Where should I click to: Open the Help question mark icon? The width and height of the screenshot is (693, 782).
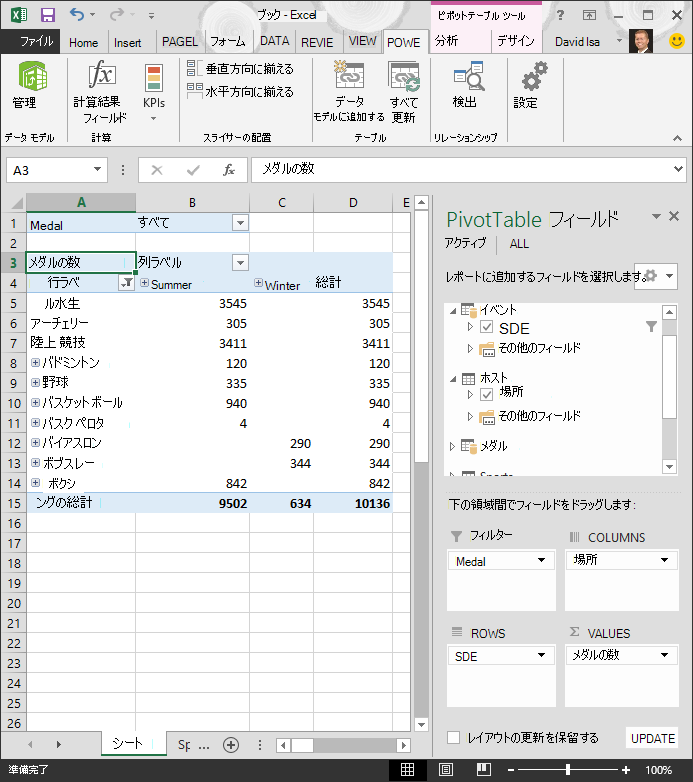560,15
